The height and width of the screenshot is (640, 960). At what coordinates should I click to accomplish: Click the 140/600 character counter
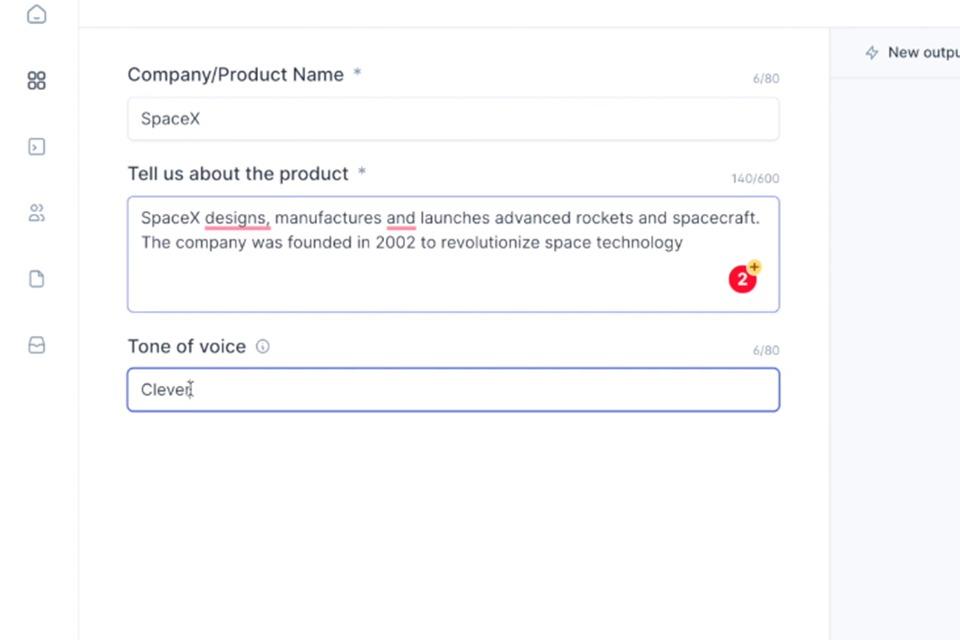pos(755,178)
